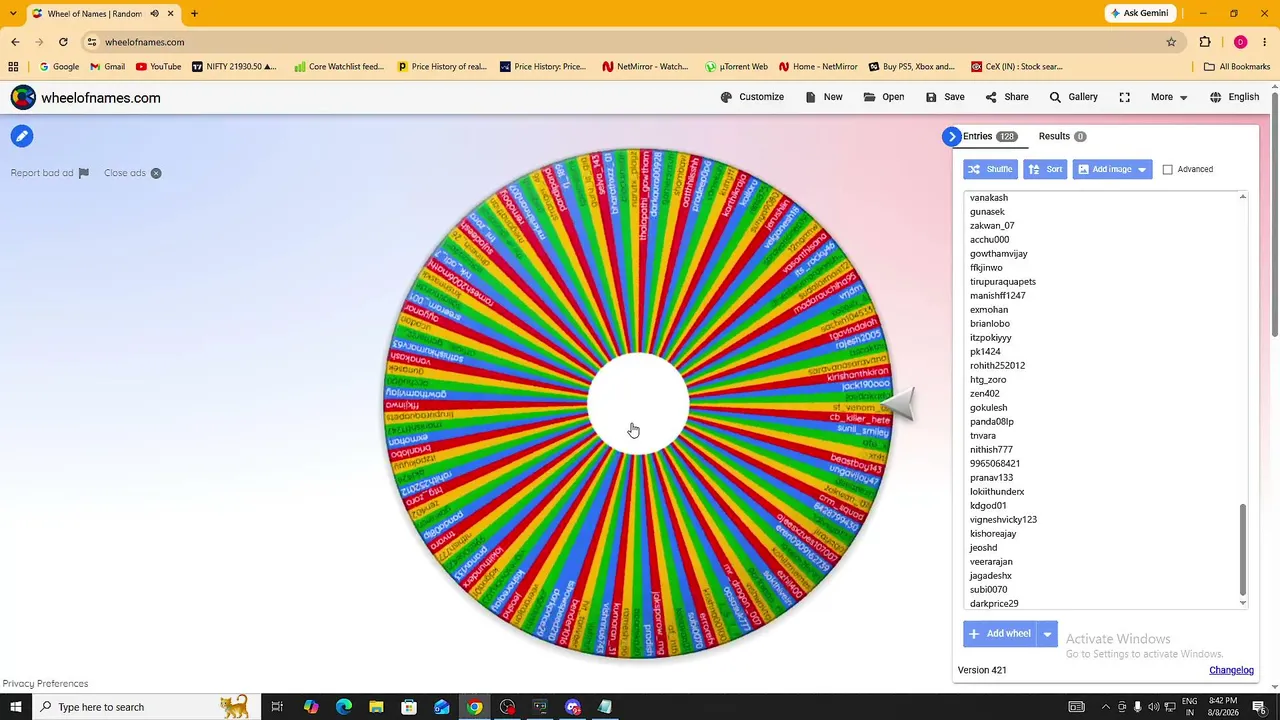Show hidden tray icons chevron

(1105, 707)
